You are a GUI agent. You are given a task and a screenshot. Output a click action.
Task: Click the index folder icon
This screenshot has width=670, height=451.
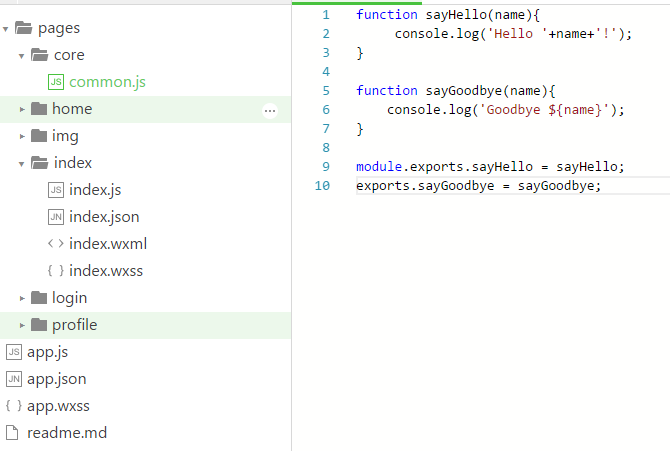click(39, 162)
